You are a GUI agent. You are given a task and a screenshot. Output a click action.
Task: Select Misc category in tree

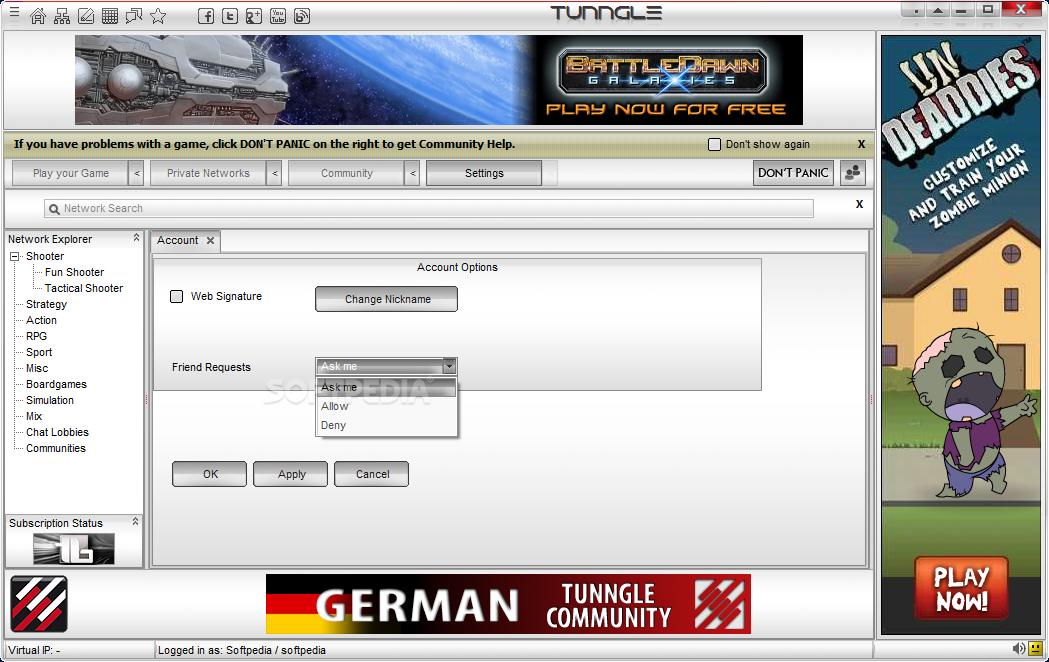click(37, 369)
